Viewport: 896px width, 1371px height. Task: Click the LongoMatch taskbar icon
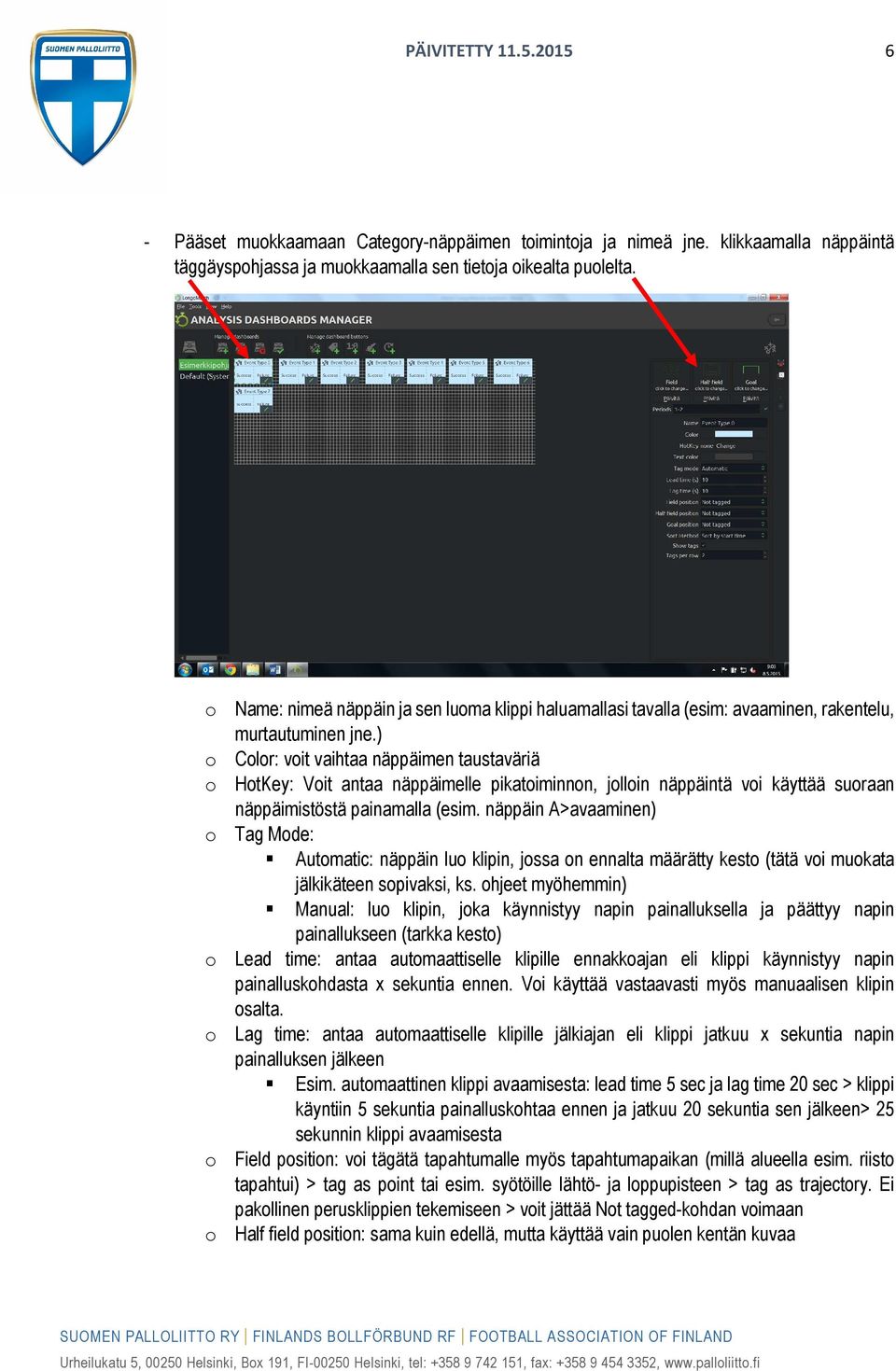click(297, 669)
